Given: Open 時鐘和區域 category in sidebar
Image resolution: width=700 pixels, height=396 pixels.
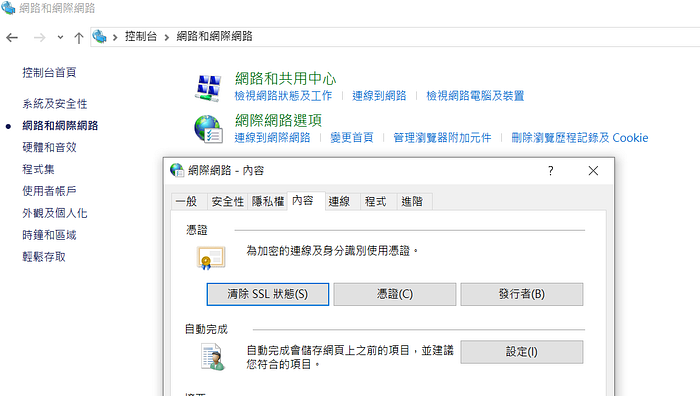Looking at the screenshot, I should pos(49,235).
